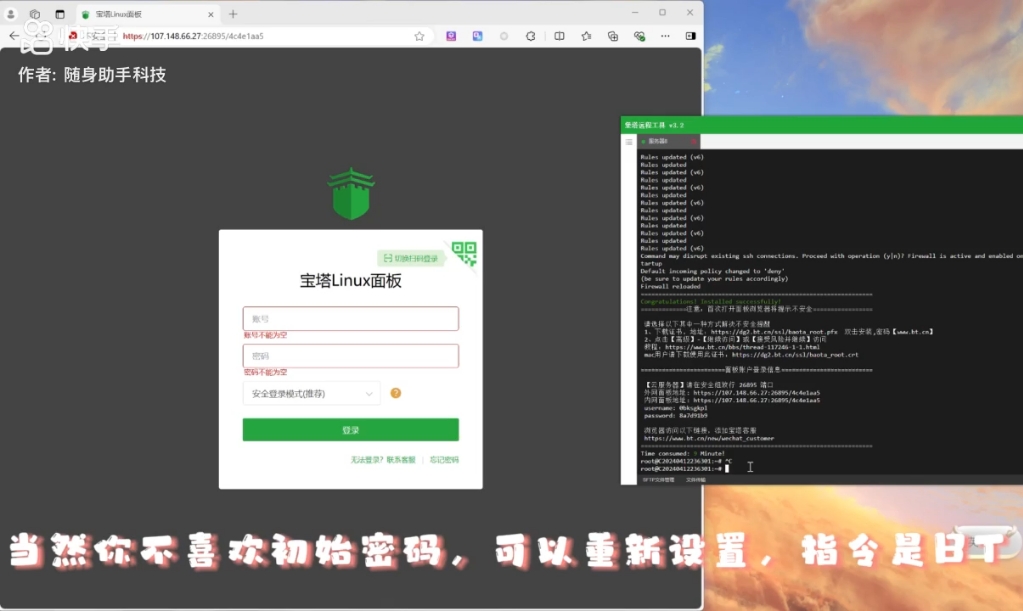Screen dimensions: 1023x611
Task: Click the 忘记密码 forgot password link
Action: click(444, 460)
